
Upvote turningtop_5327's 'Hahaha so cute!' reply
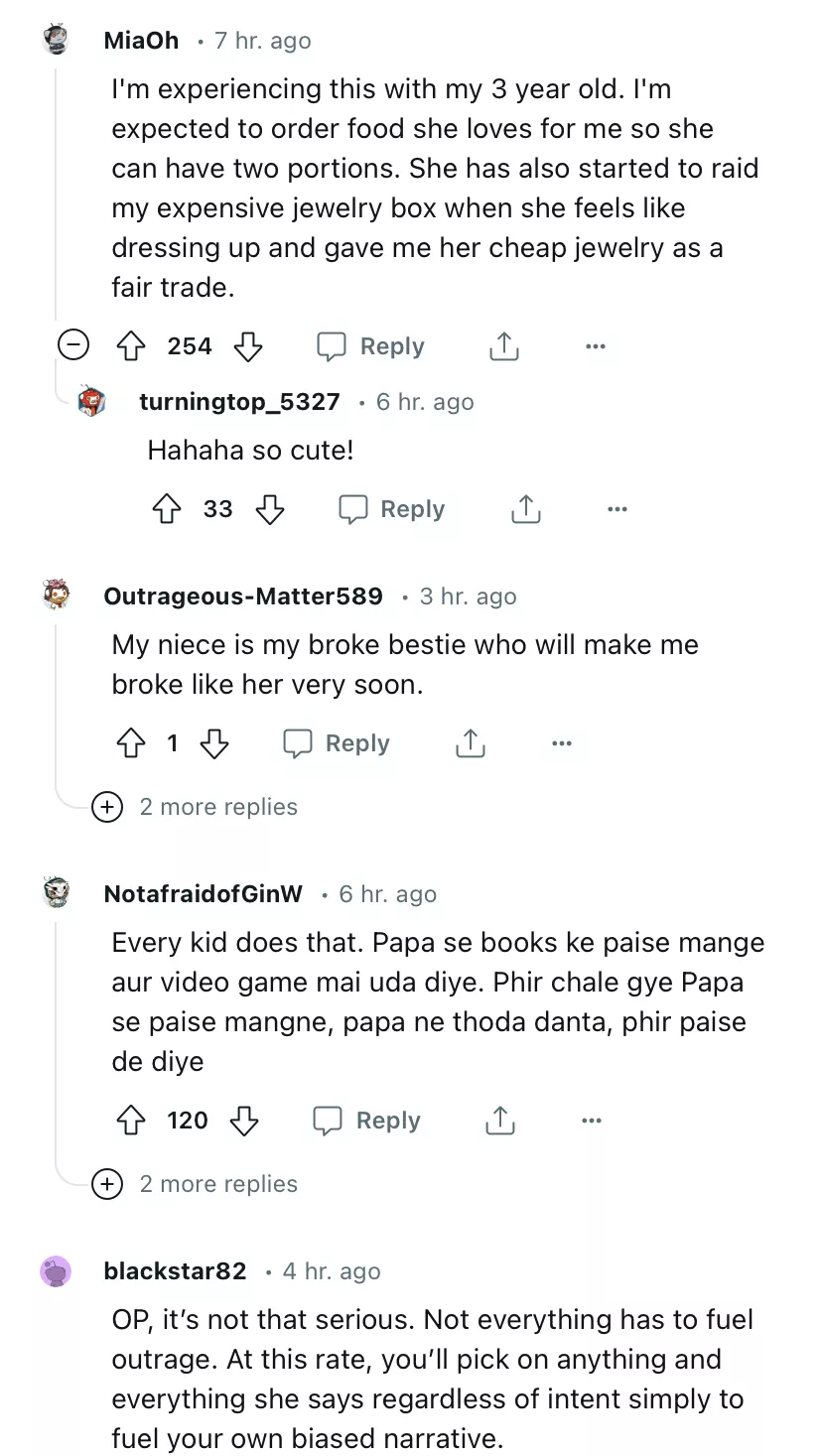coord(167,509)
